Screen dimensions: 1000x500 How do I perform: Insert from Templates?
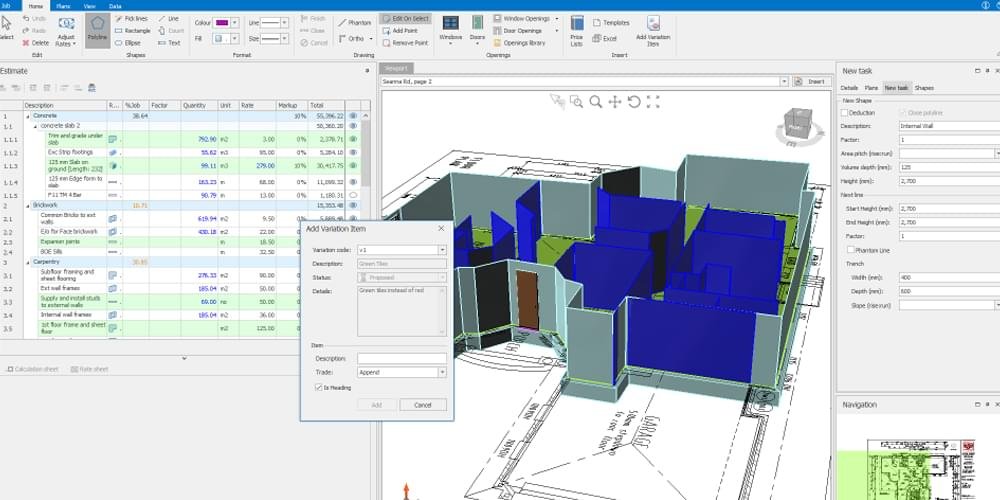pyautogui.click(x=611, y=22)
